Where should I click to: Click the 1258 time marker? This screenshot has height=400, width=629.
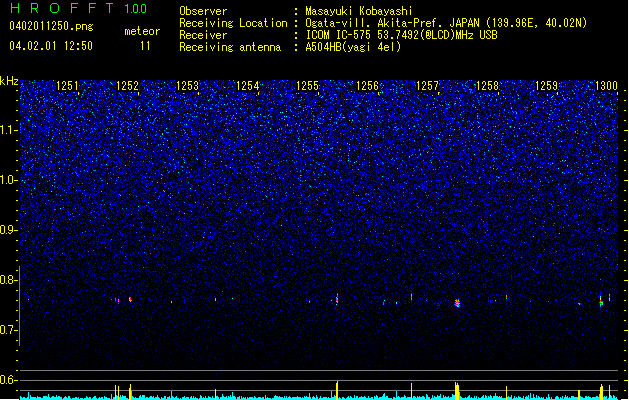click(x=487, y=86)
